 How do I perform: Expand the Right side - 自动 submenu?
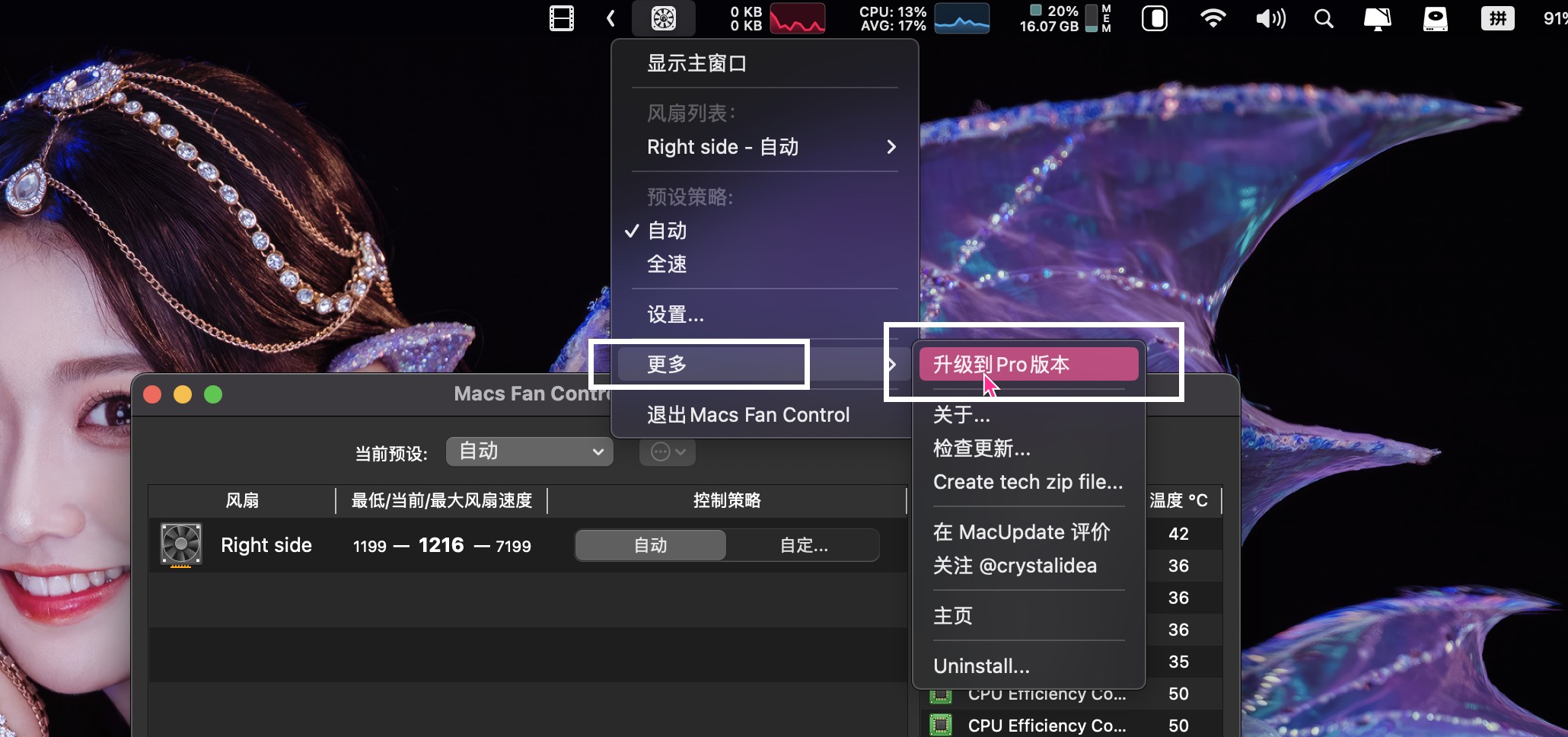point(761,146)
